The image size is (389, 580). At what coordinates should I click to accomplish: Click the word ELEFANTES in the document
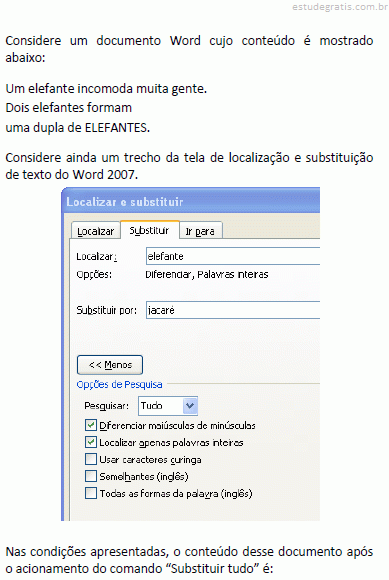pos(116,128)
